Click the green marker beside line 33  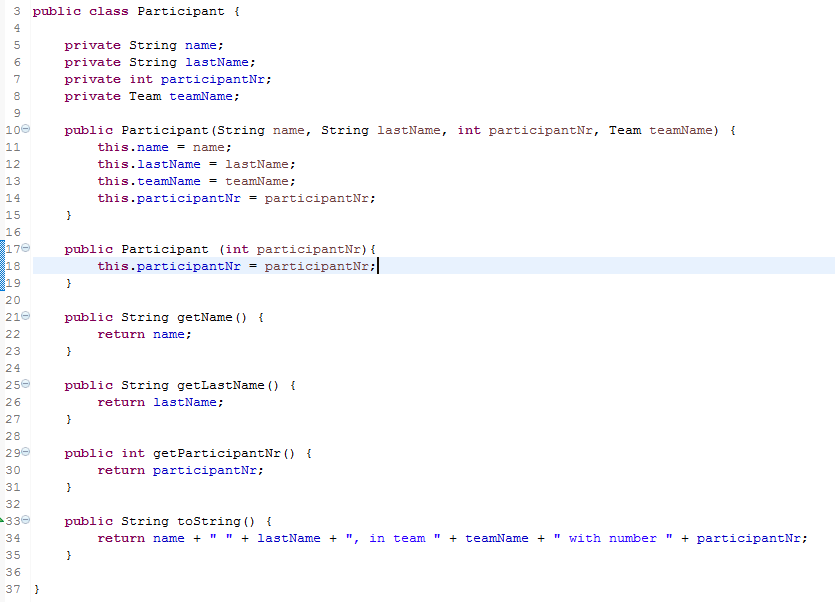4,520
